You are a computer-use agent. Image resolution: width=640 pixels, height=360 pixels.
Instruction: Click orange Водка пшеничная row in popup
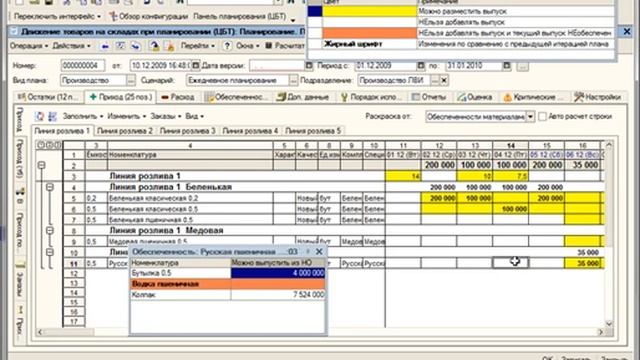point(228,284)
